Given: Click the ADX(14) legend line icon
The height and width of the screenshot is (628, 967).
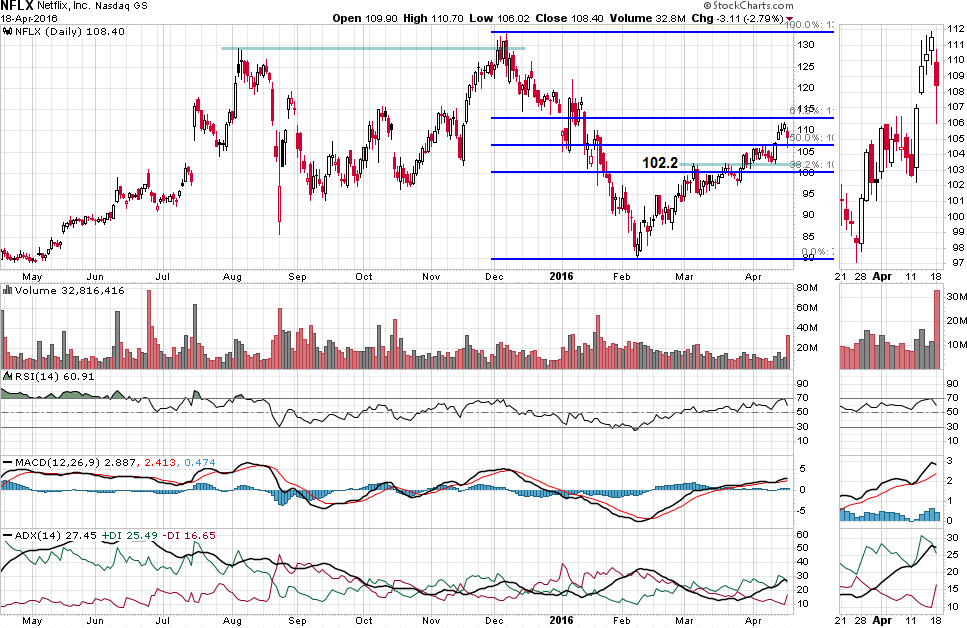Looking at the screenshot, I should 7,535.
